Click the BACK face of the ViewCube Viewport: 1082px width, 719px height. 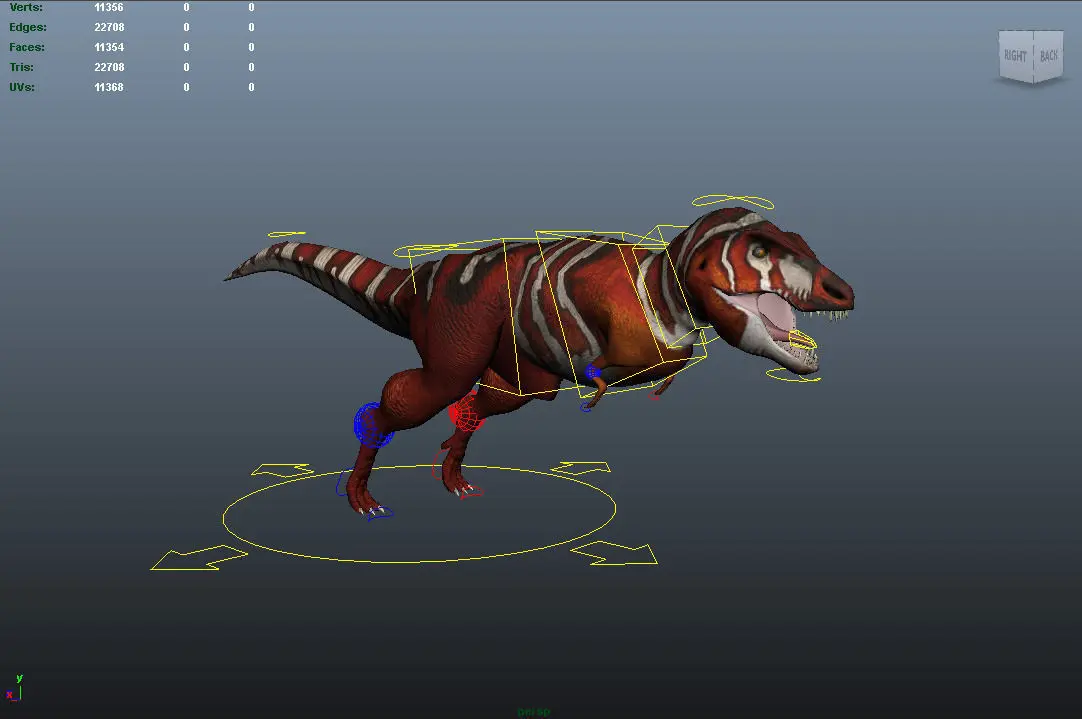tap(1048, 56)
